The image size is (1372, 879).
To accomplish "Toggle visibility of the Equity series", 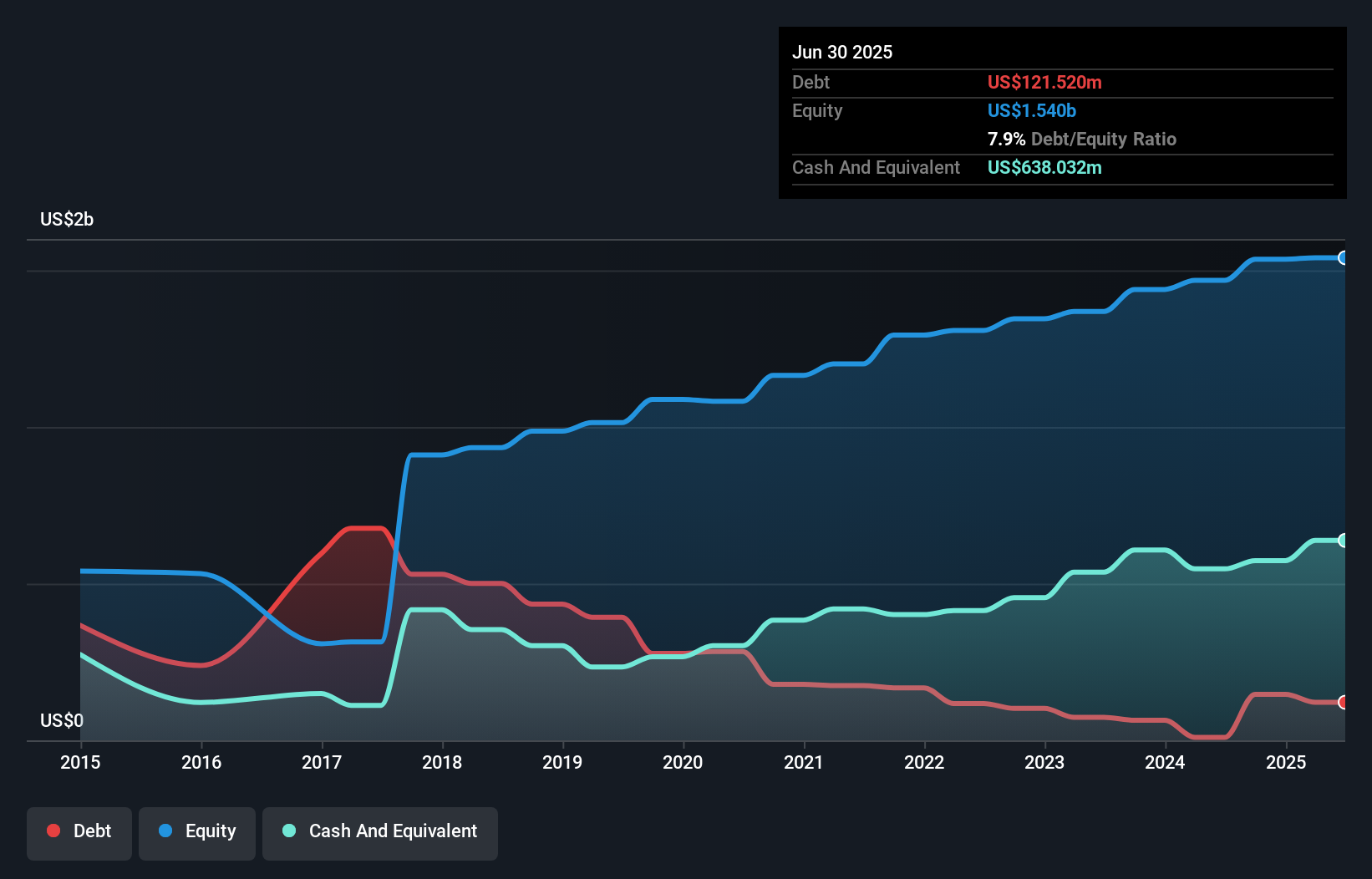I will tap(196, 832).
